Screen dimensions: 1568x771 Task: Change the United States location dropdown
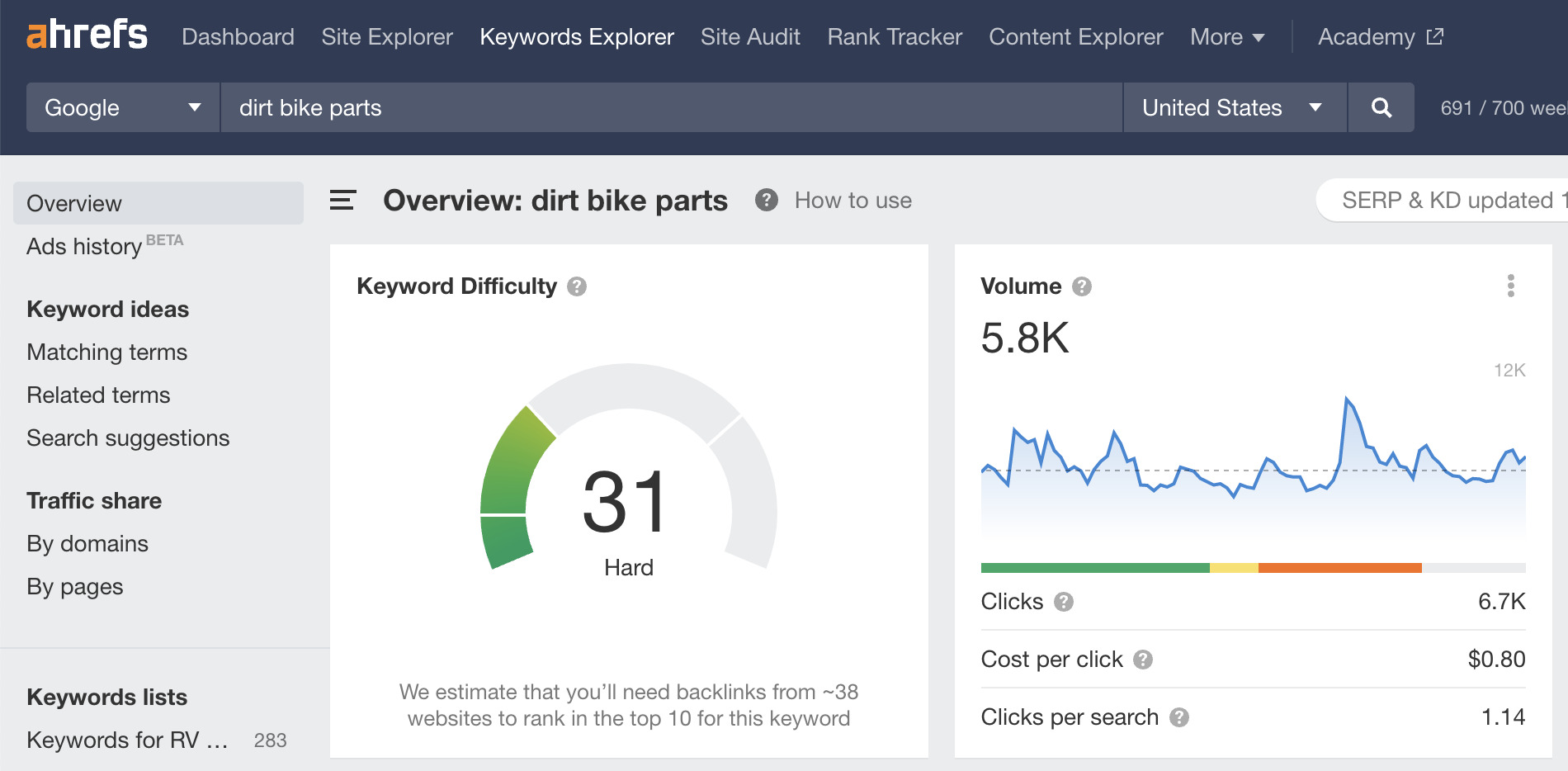1233,107
